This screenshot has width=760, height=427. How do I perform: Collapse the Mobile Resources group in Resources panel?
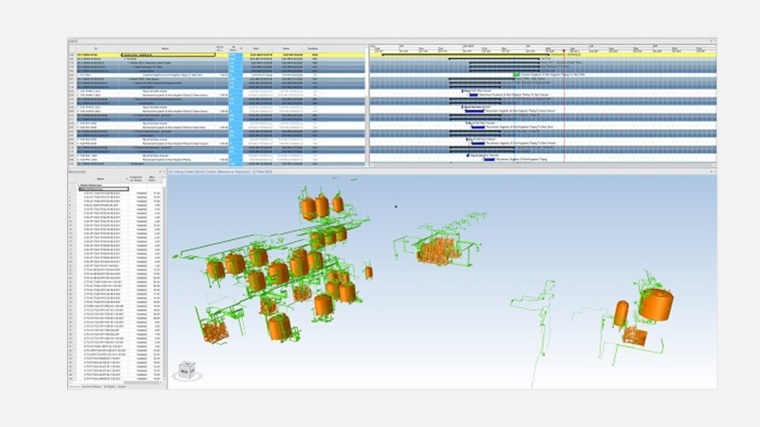click(x=78, y=185)
